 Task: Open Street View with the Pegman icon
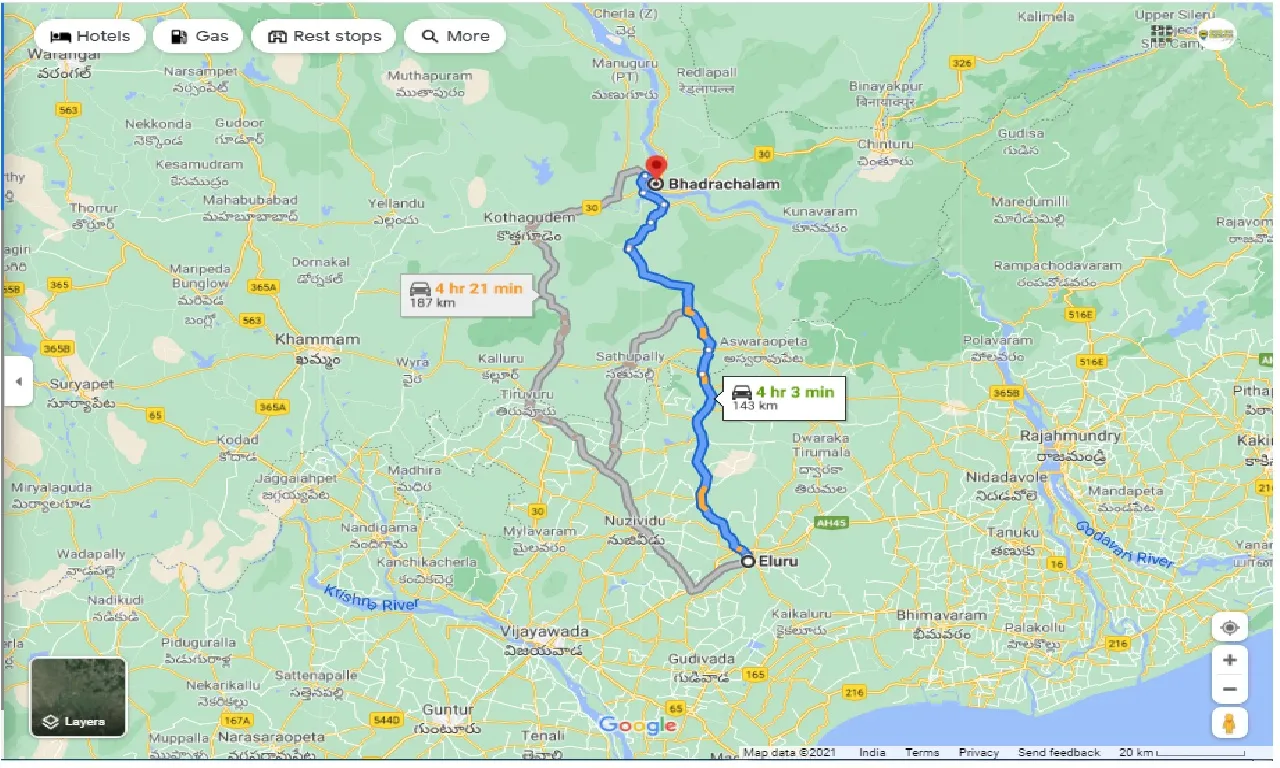pyautogui.click(x=1229, y=722)
